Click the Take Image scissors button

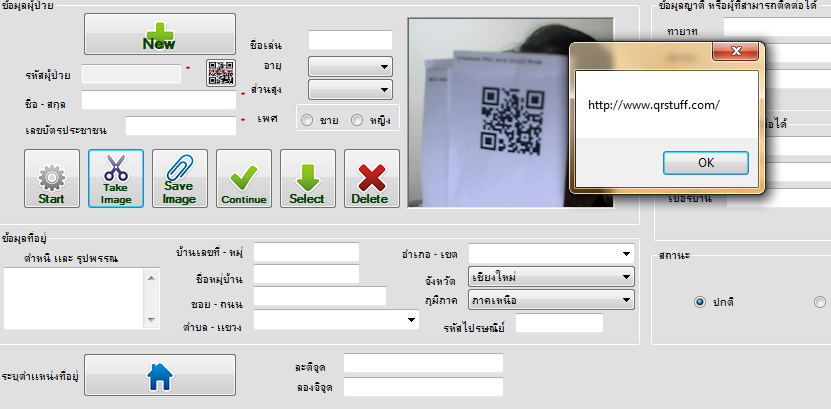[x=116, y=178]
